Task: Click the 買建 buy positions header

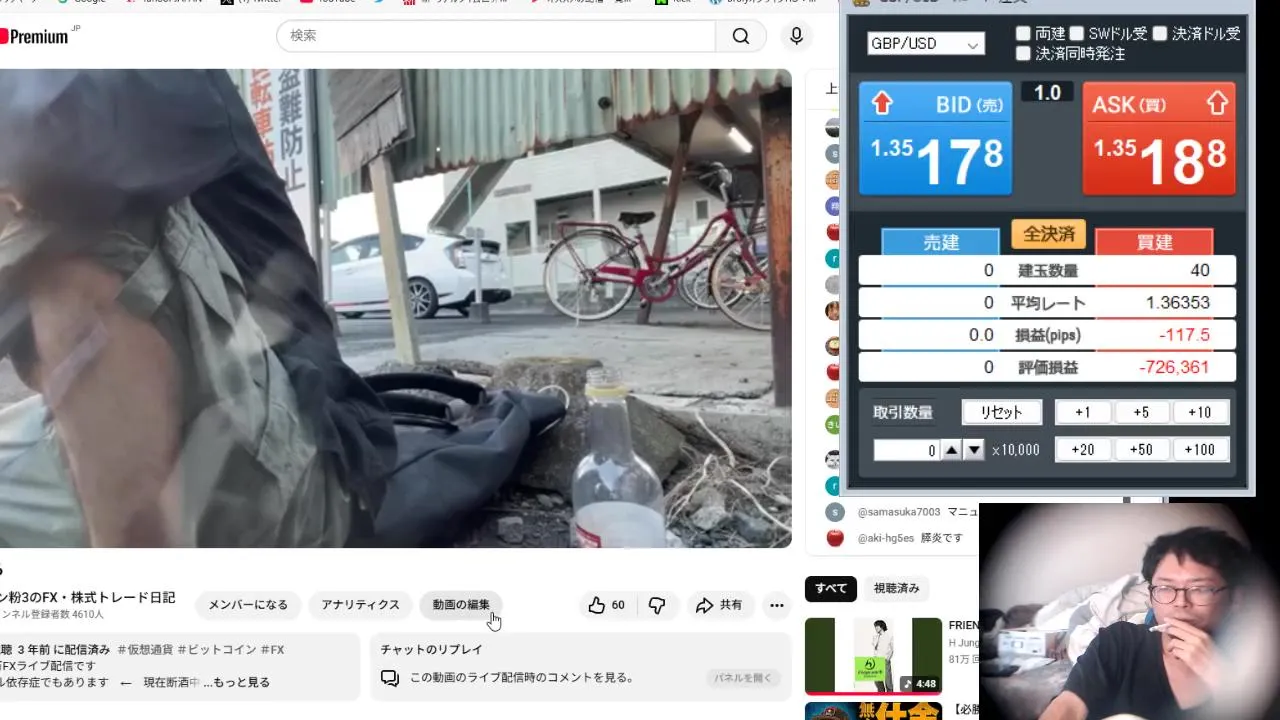Action: tap(1154, 242)
